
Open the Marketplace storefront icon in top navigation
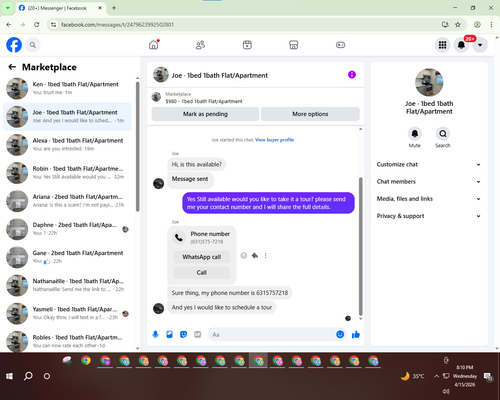point(294,45)
